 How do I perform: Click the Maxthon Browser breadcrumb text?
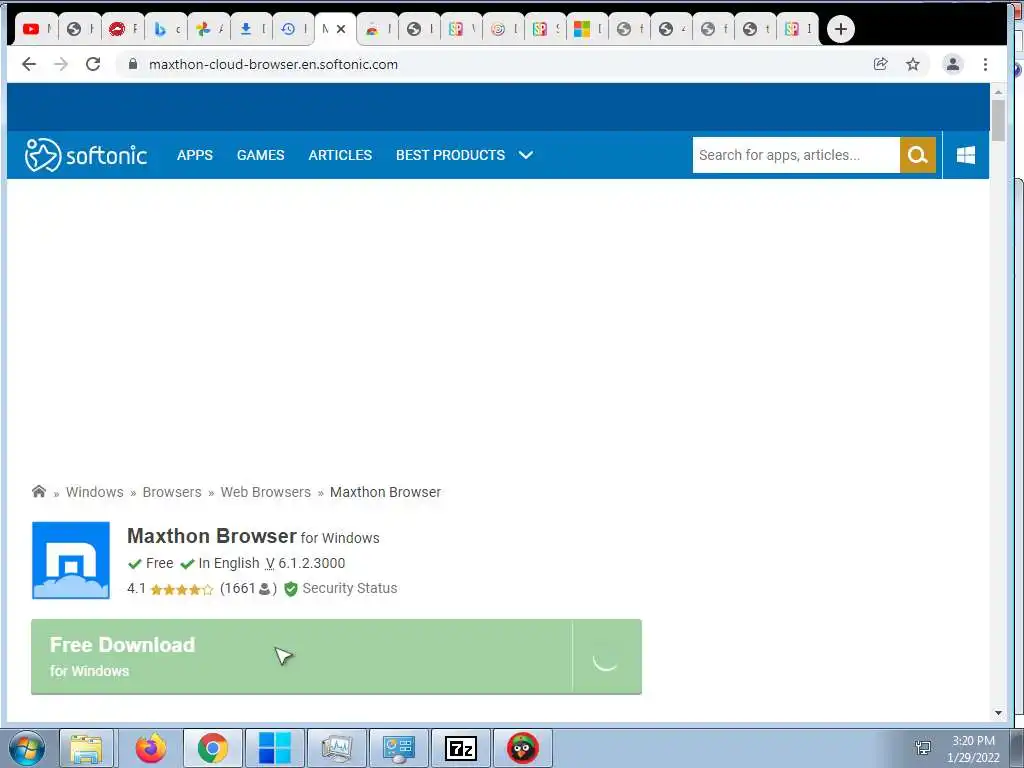click(x=385, y=492)
